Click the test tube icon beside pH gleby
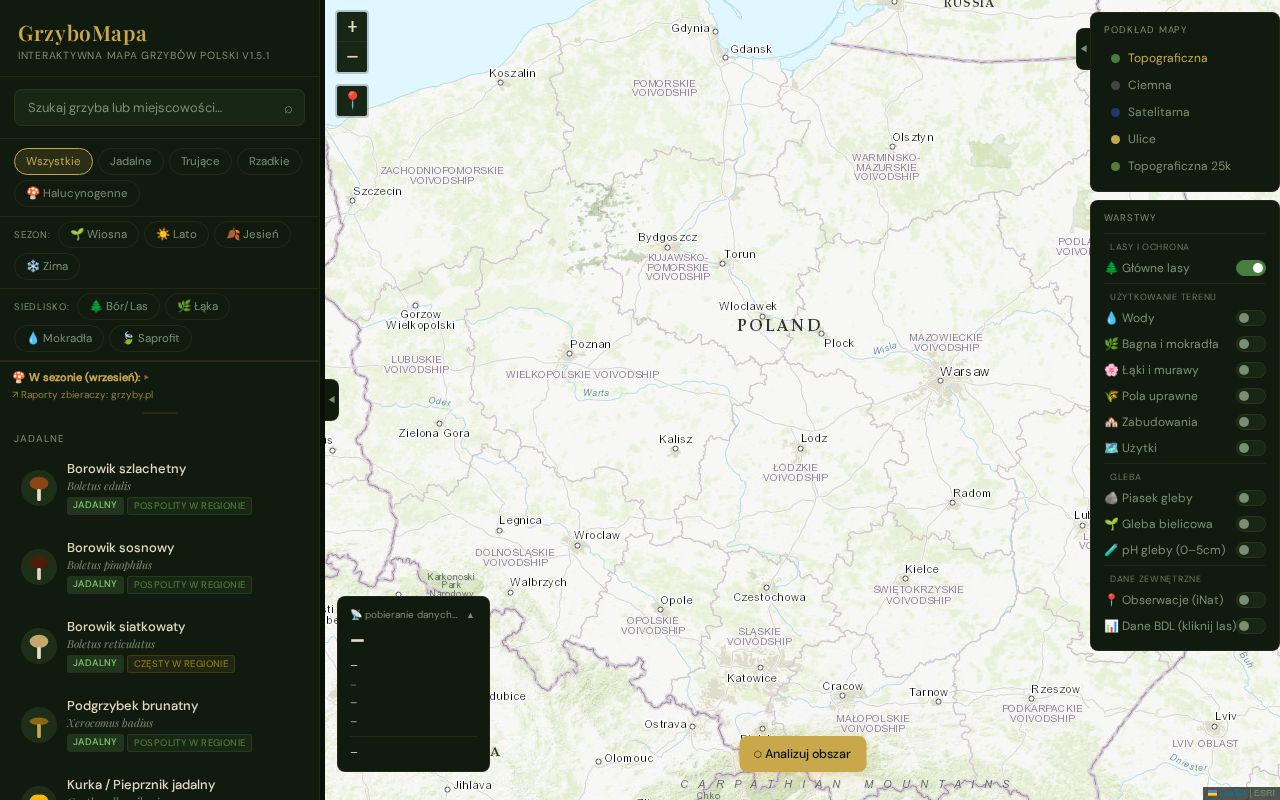 pyautogui.click(x=1111, y=550)
